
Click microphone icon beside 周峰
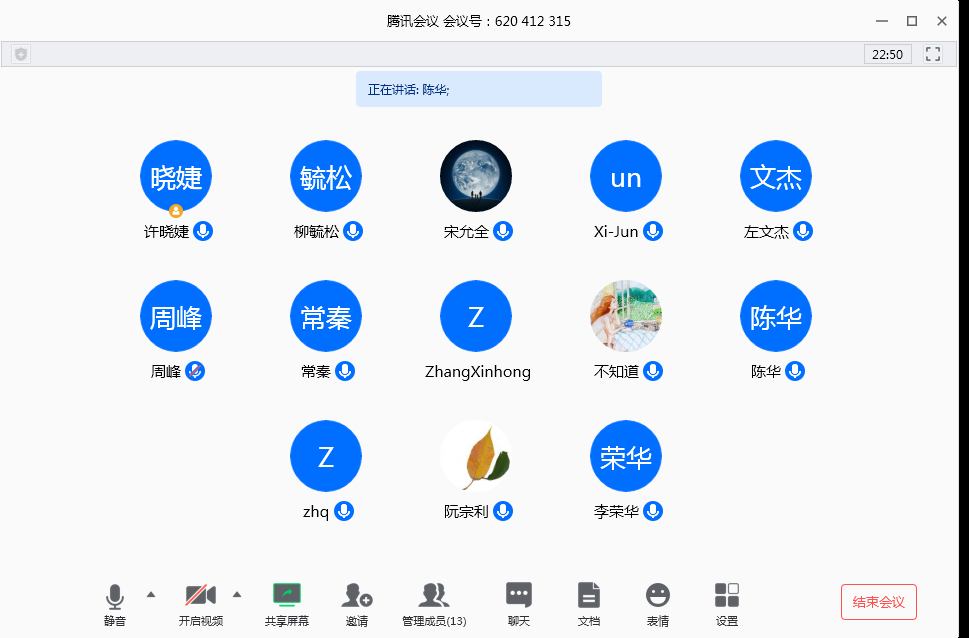click(x=195, y=371)
